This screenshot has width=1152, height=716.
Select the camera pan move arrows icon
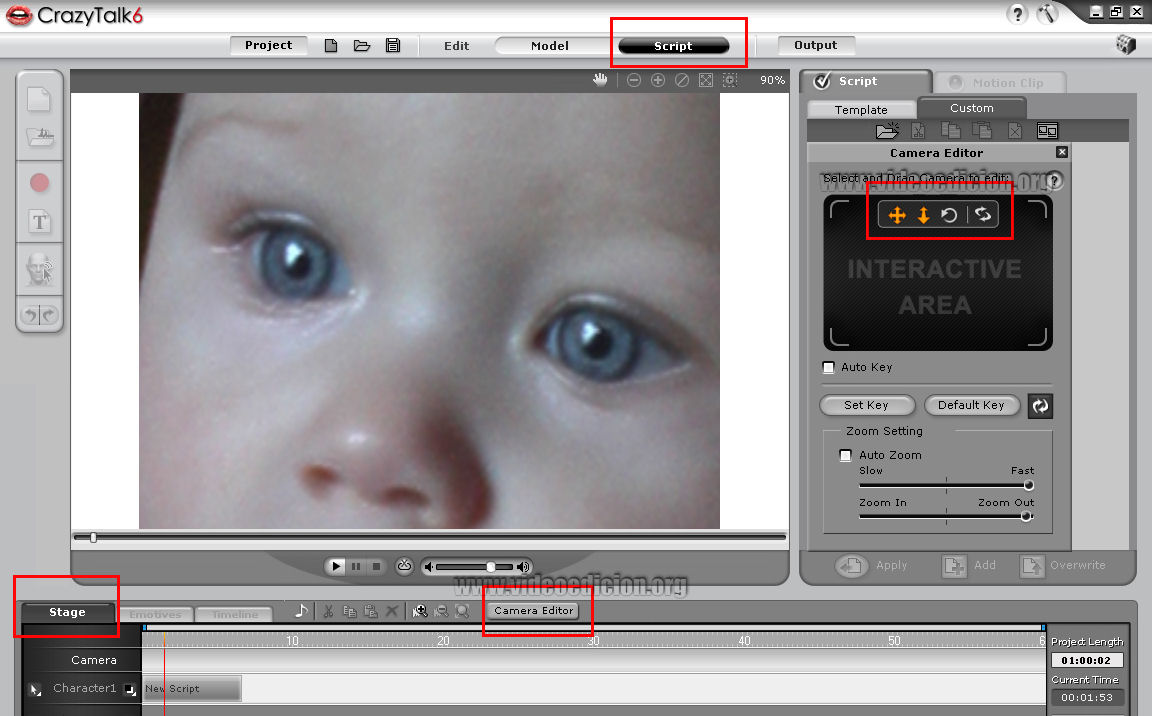point(897,215)
